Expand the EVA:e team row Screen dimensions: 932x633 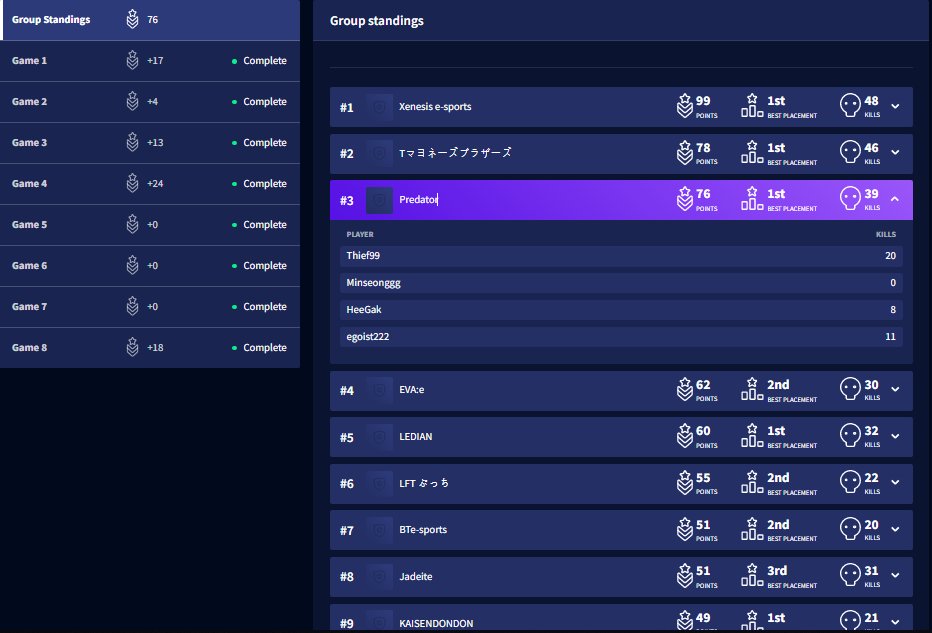pos(895,389)
